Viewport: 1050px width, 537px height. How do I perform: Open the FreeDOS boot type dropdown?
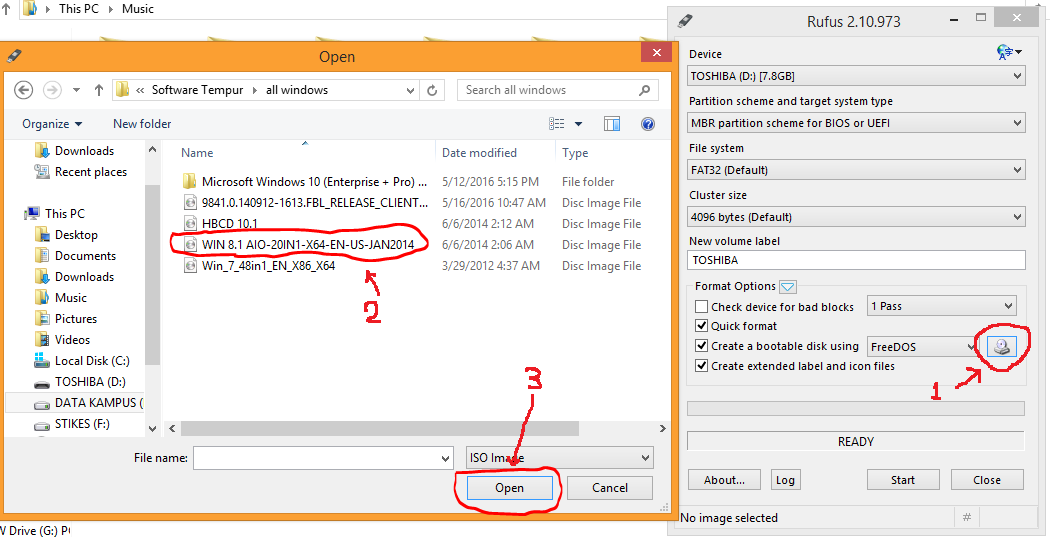(923, 347)
